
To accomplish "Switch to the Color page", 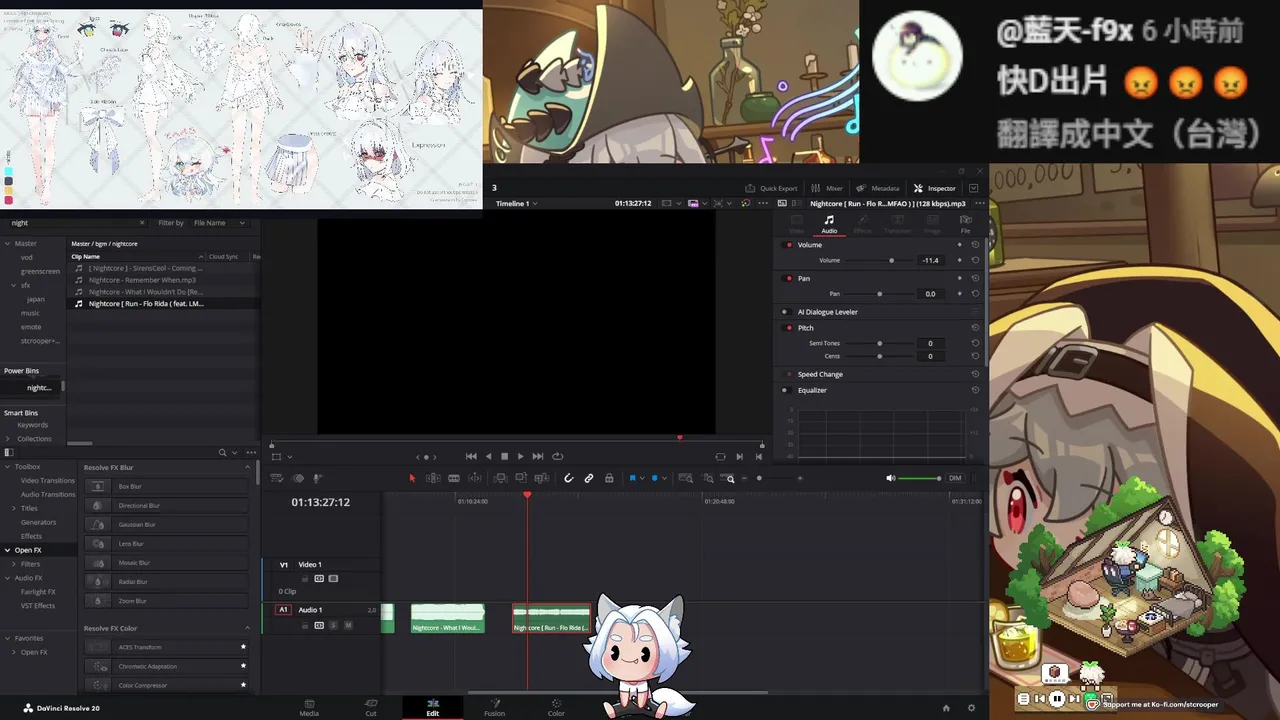I will [x=556, y=707].
